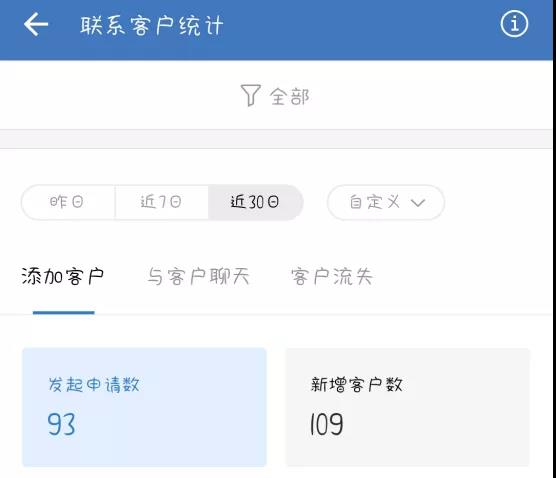Open the 自定义 date range dropdown
This screenshot has height=478, width=556.
tap(386, 202)
